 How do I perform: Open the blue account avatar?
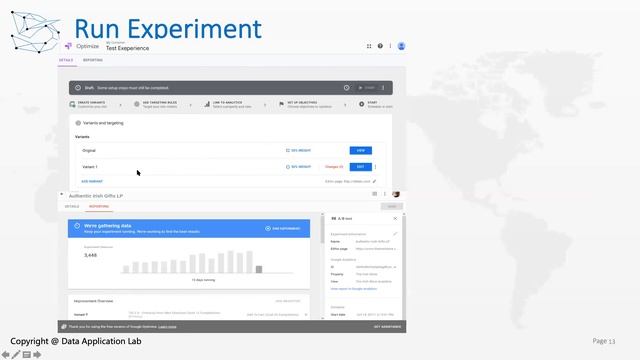(x=401, y=46)
